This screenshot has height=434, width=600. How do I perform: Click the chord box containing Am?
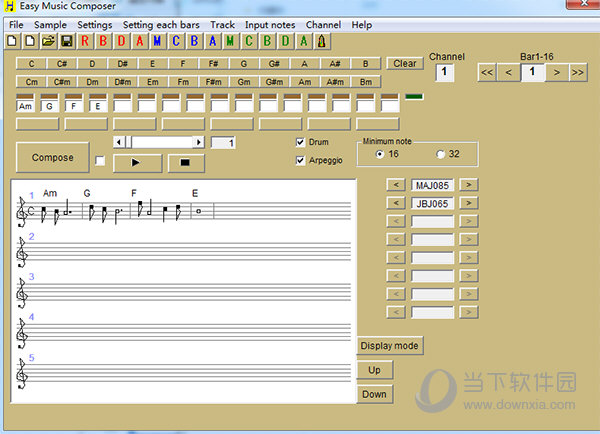[25, 106]
